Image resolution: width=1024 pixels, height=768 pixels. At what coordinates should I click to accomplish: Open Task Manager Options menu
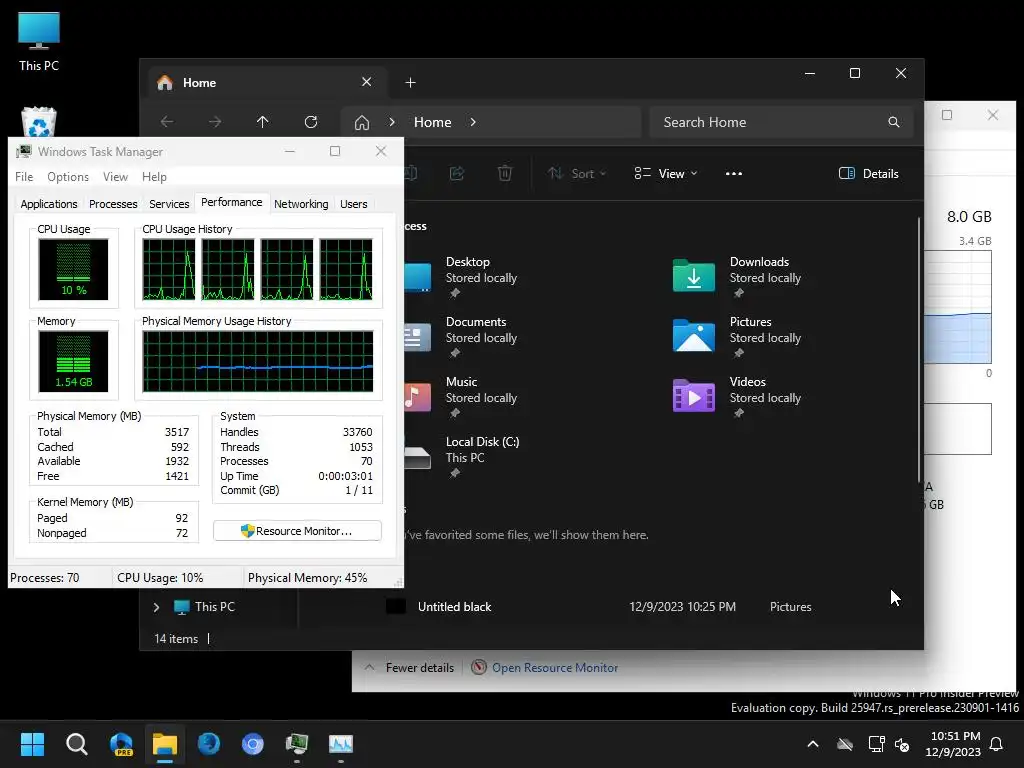tap(68, 177)
